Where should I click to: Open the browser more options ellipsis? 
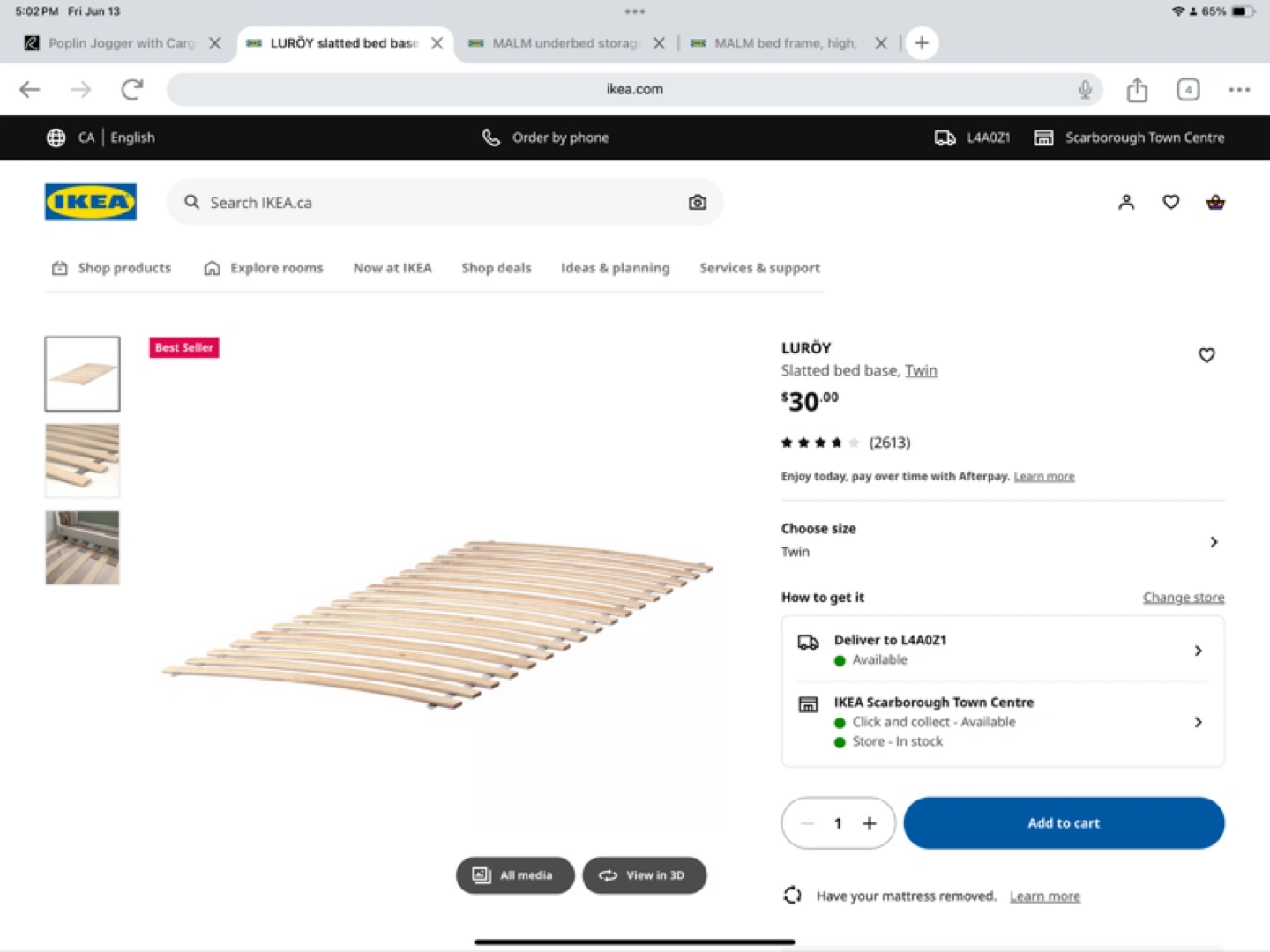click(1239, 89)
